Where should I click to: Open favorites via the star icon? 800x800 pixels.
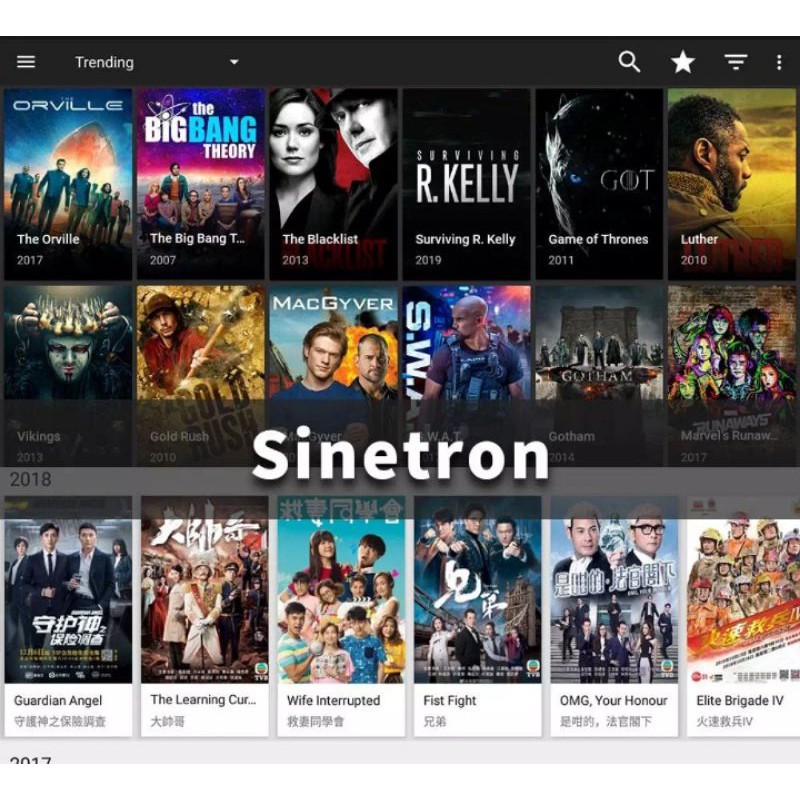point(683,62)
